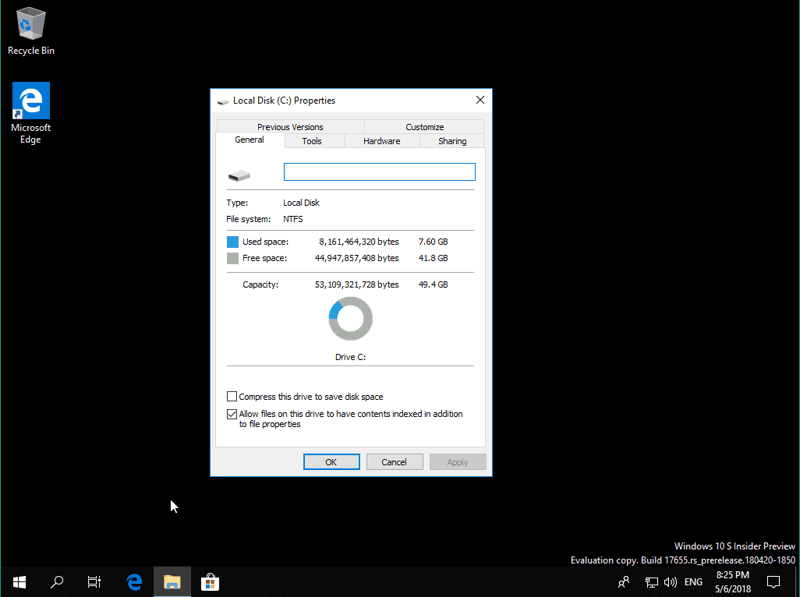Screen dimensions: 800x597
Task: Launch Edge from the taskbar
Action: 134,582
